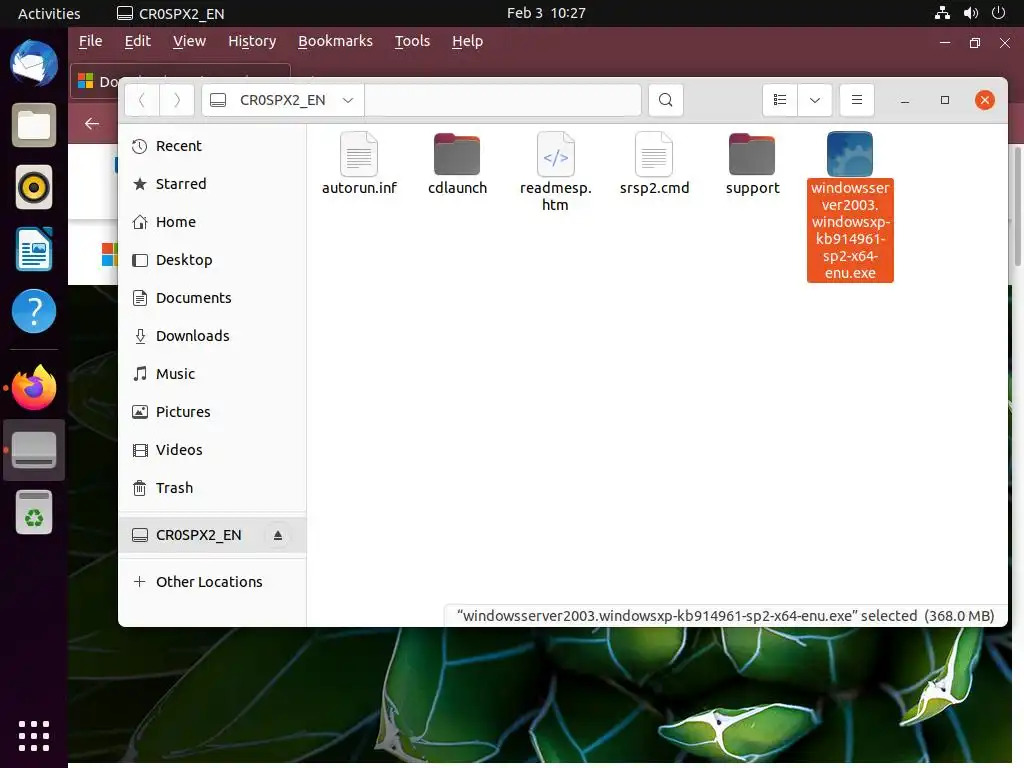
Task: Select the srsp2.cmd file
Action: pos(654,163)
